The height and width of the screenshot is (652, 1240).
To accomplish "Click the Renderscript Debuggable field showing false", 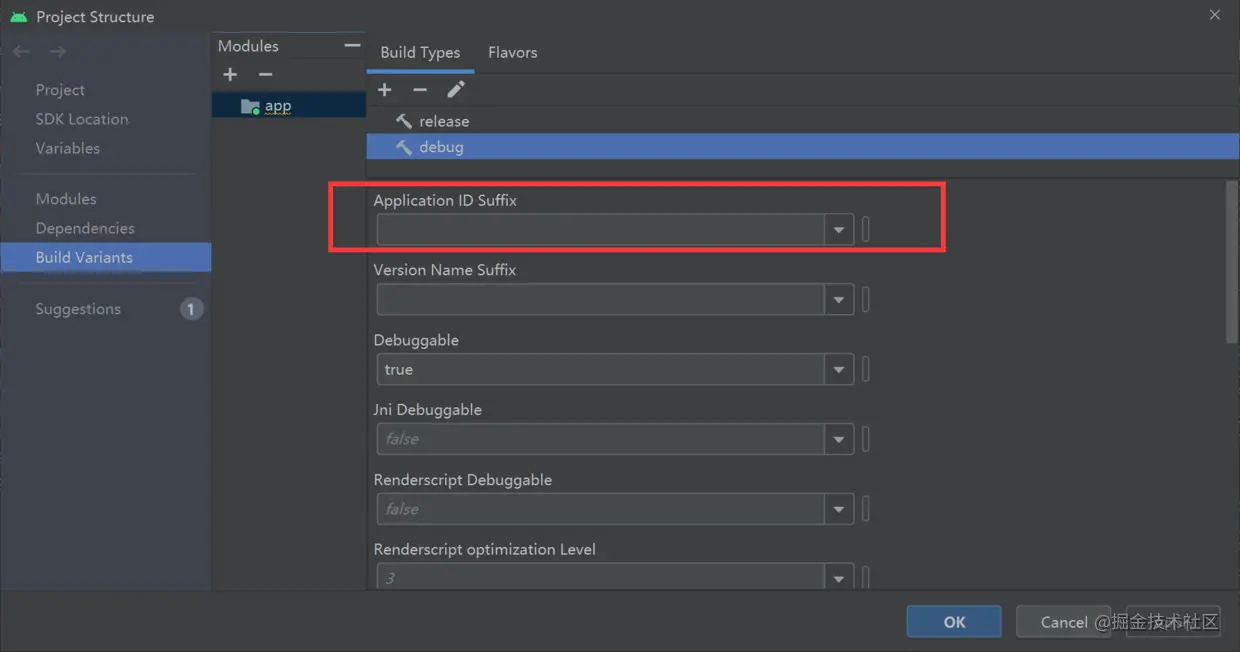I will tap(600, 509).
